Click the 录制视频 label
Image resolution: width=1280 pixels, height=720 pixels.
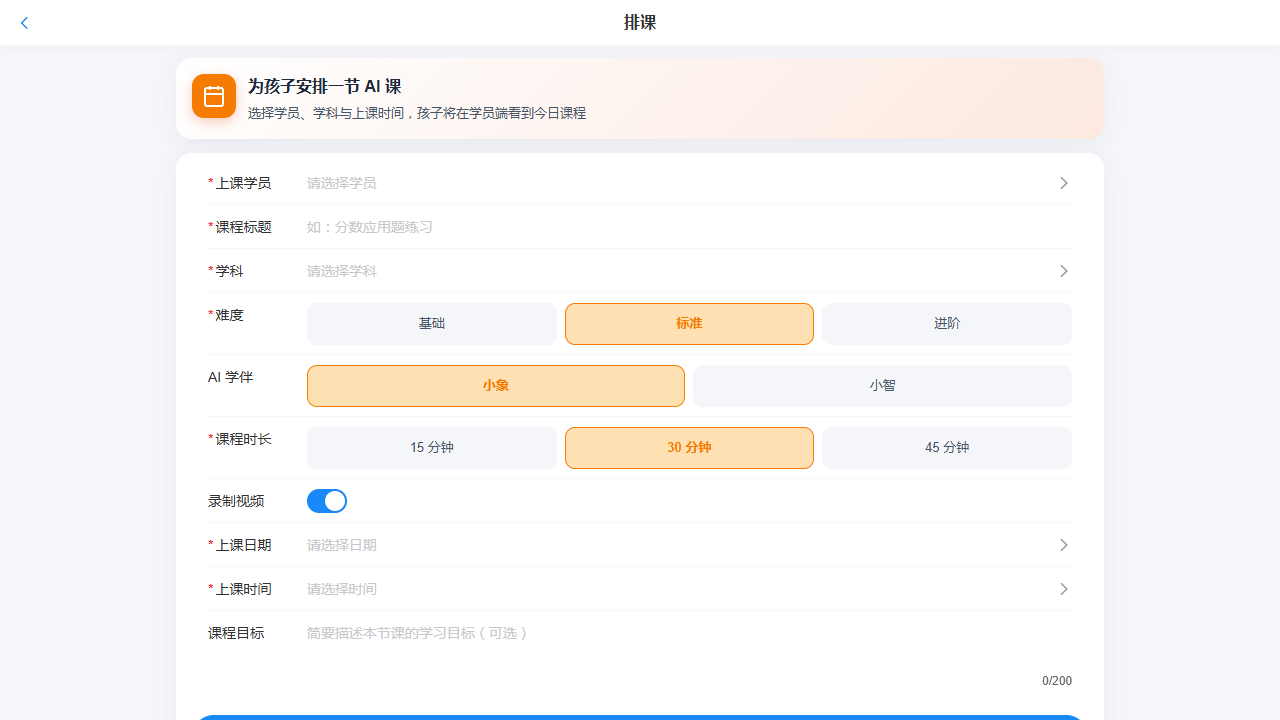tap(236, 501)
